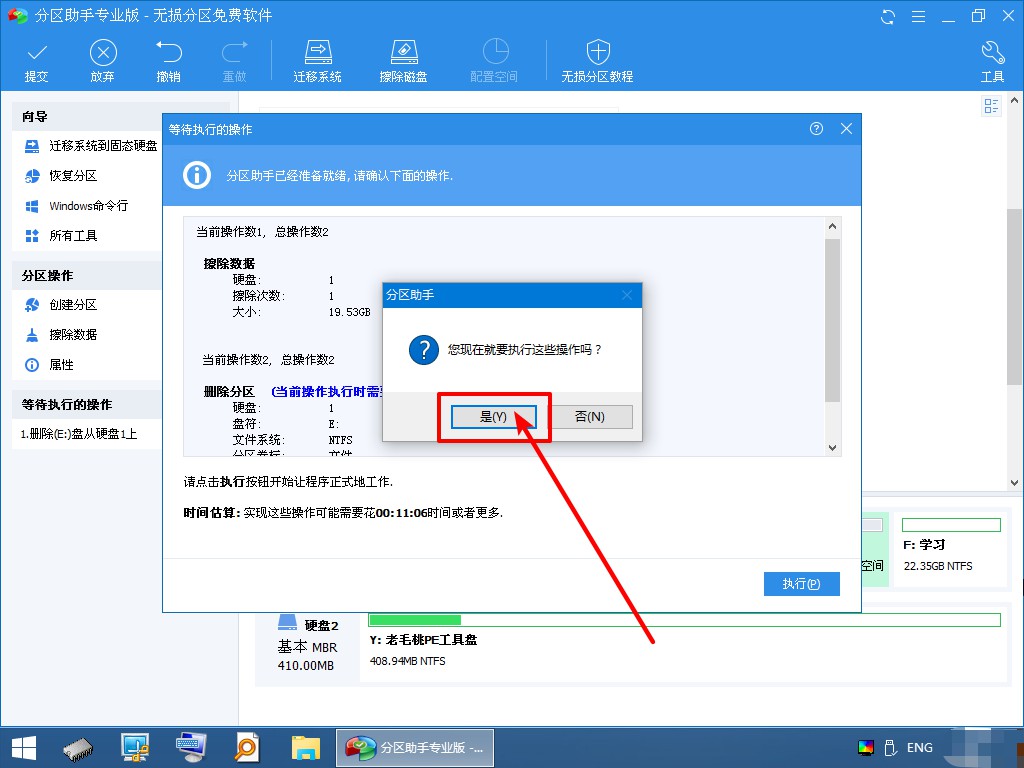This screenshot has height=768, width=1024.
Task: Confirm with the 是(Y) button
Action: [x=494, y=417]
